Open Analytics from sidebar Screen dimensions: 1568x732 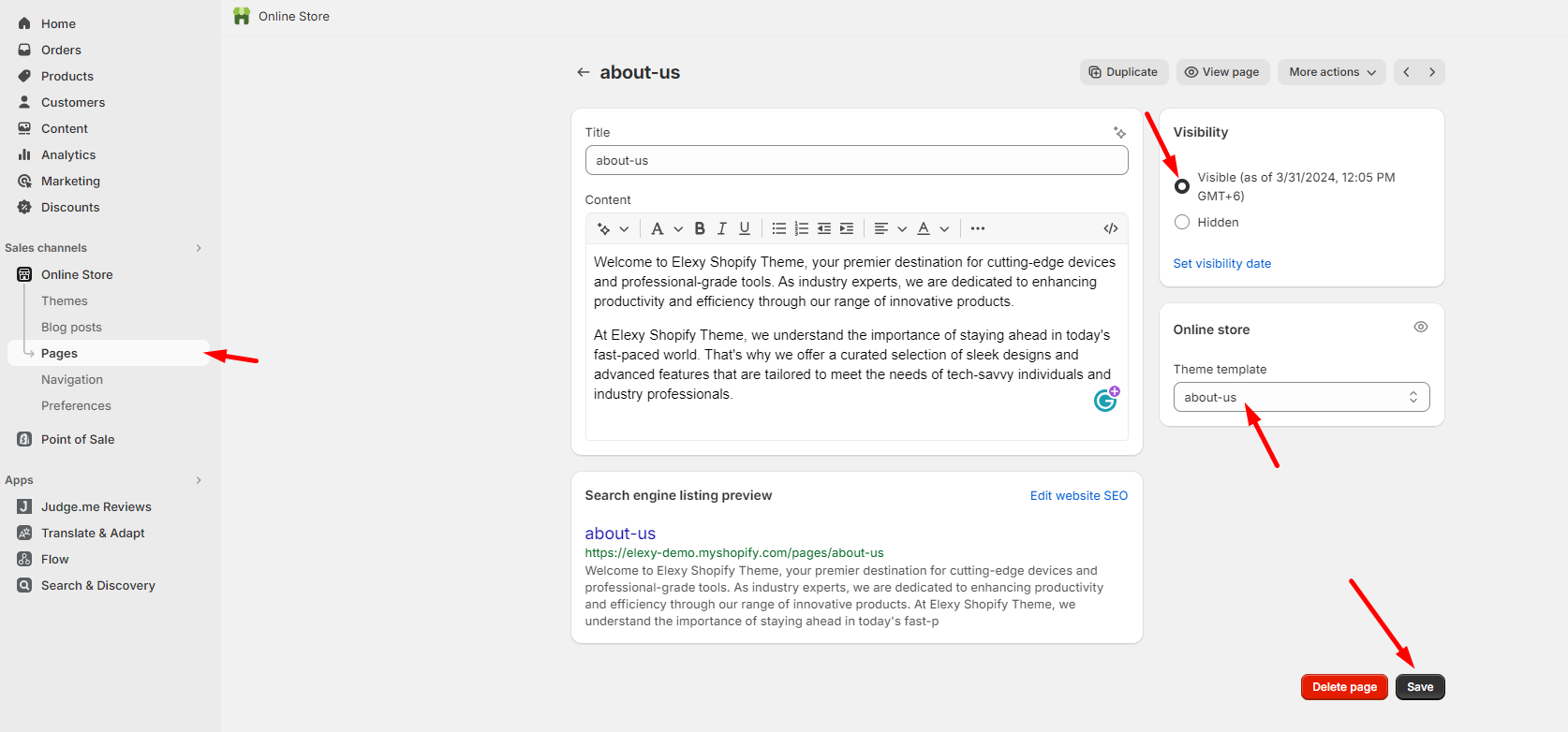(x=67, y=154)
